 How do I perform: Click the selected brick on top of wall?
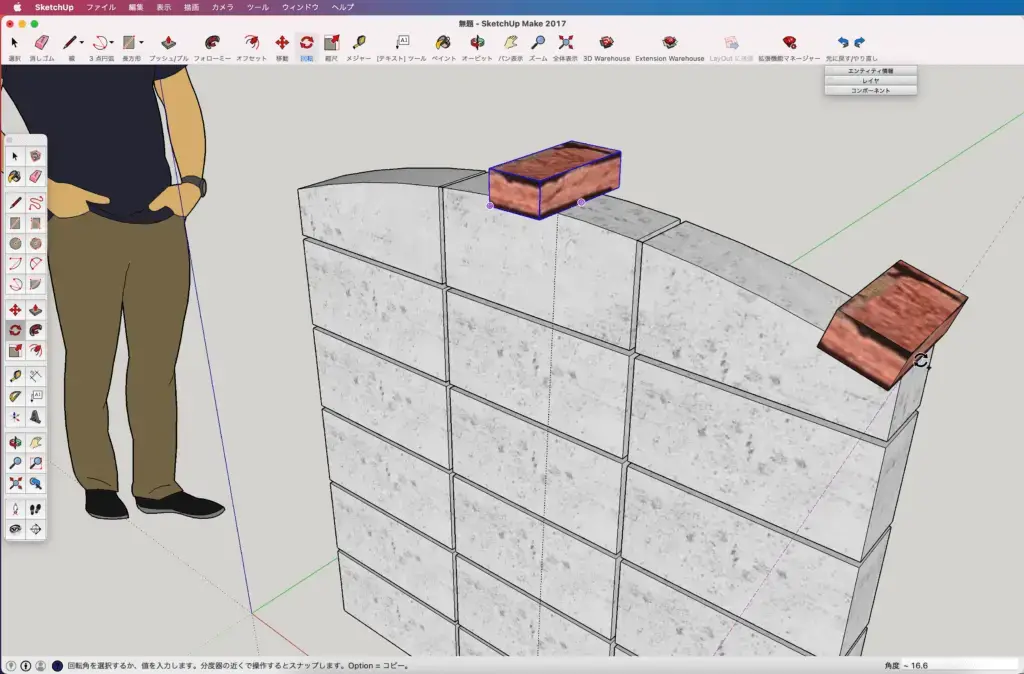tap(554, 179)
